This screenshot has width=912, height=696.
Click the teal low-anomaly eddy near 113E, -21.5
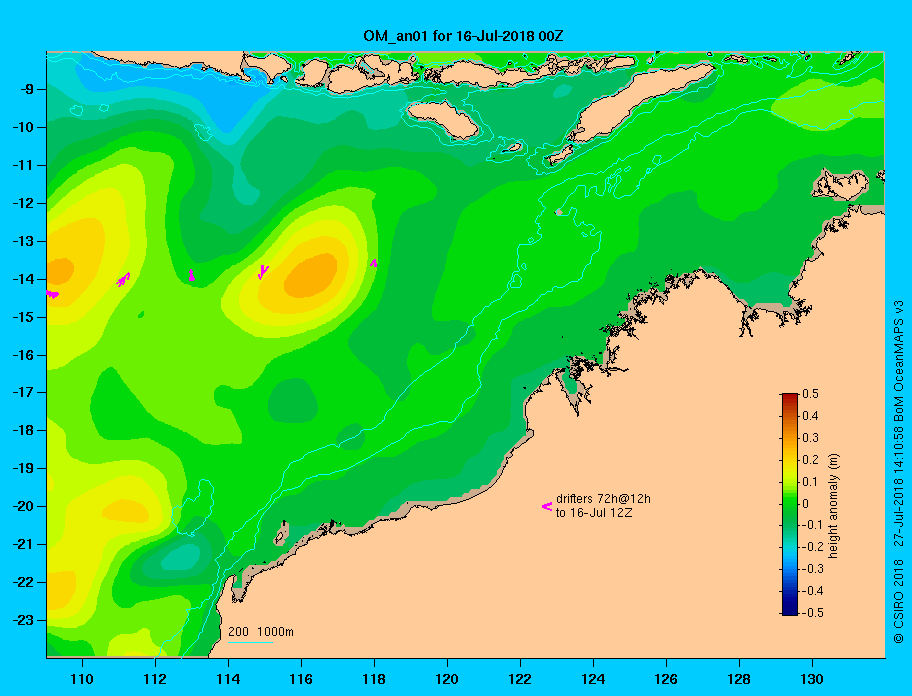tap(180, 558)
